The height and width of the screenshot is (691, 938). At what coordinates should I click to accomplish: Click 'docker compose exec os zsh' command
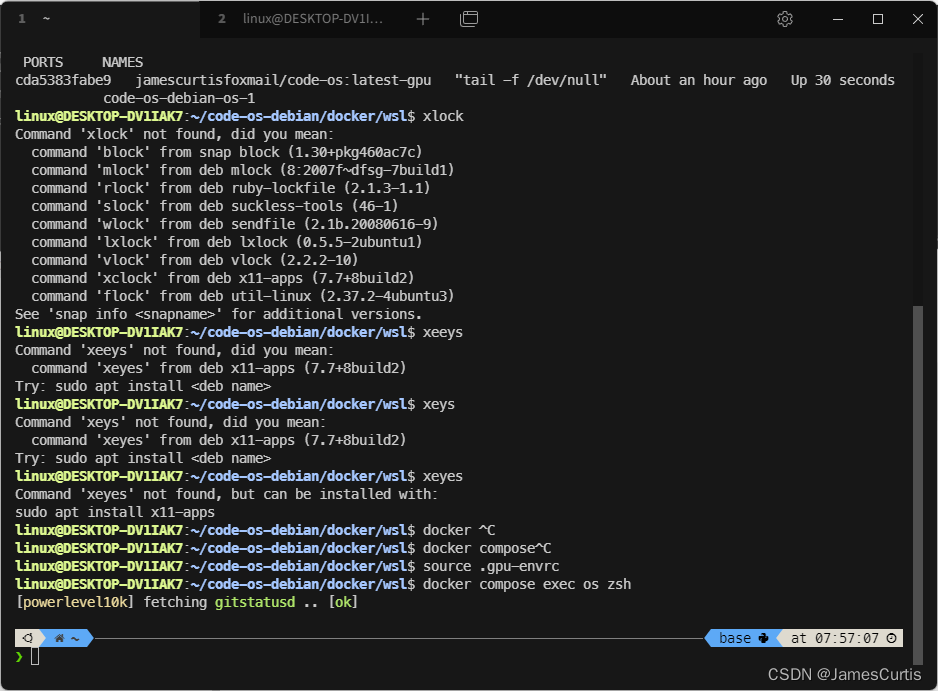tap(527, 584)
